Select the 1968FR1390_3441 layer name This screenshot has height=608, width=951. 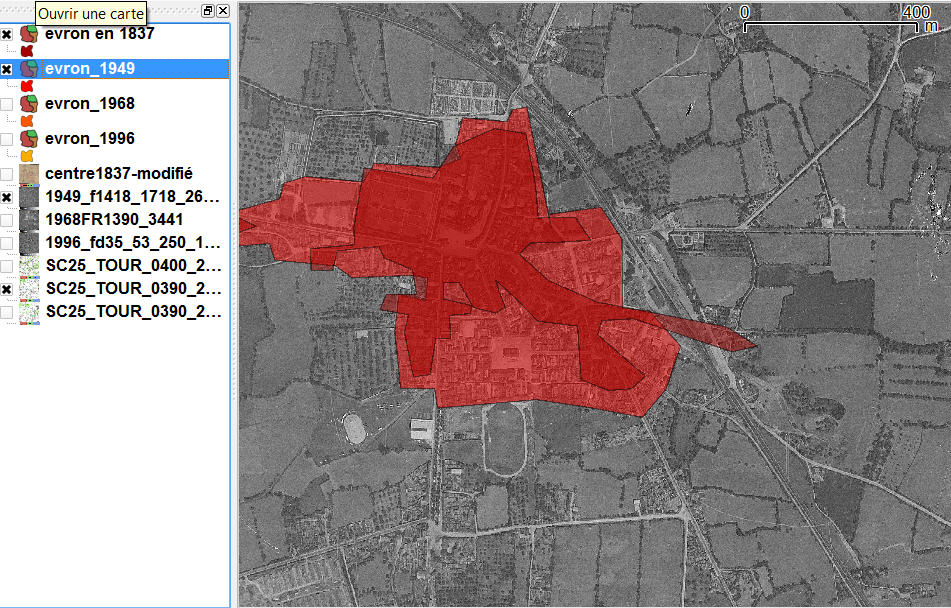coord(114,219)
